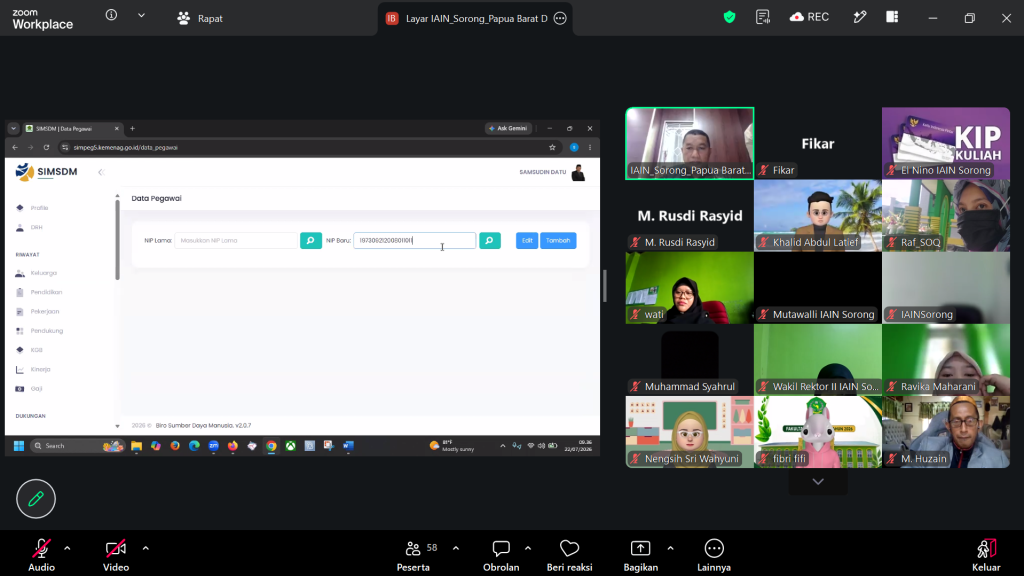1024x576 pixels.
Task: Click the green encryption shield icon
Action: click(x=729, y=18)
